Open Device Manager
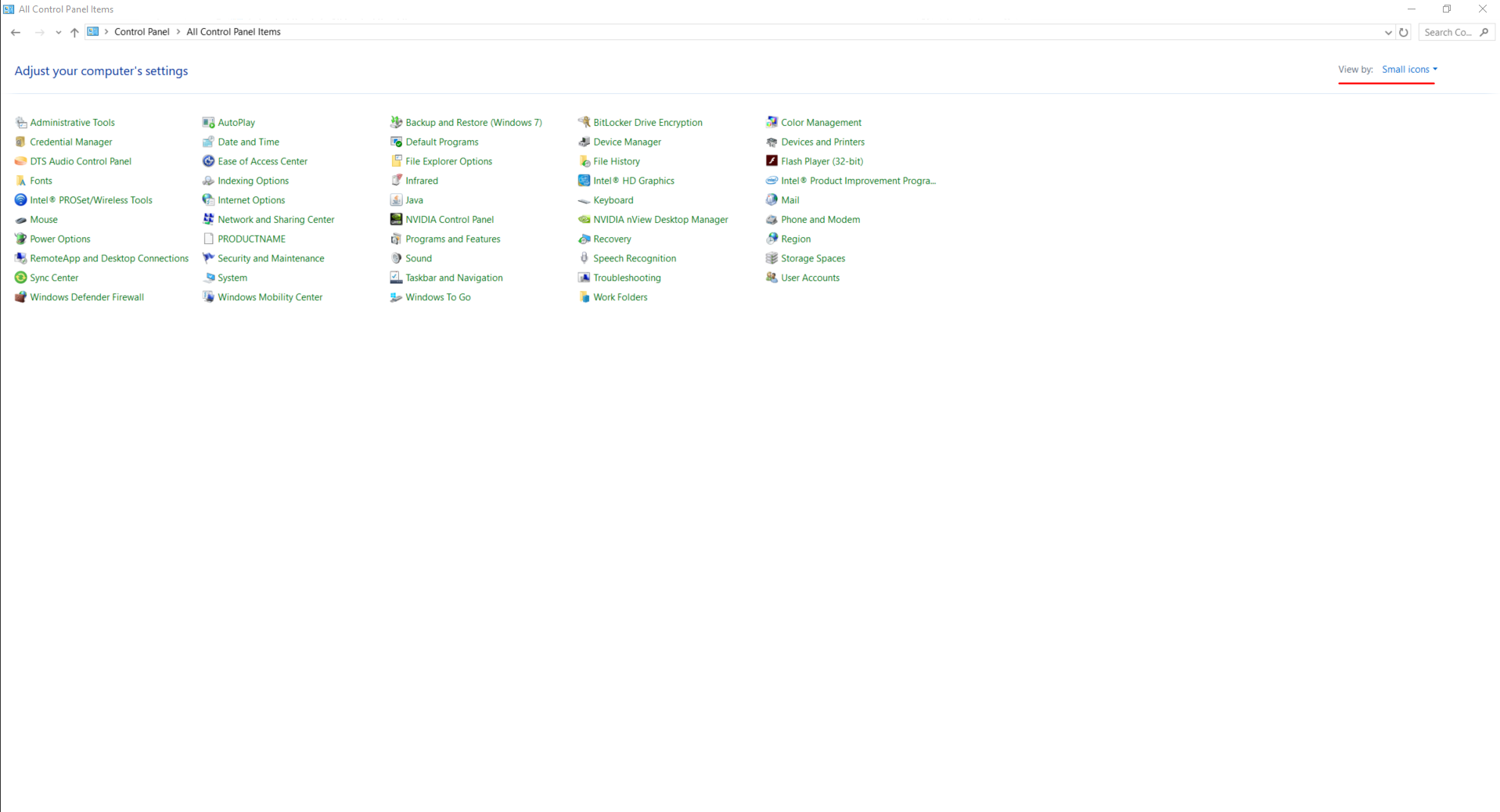This screenshot has height=812, width=1500. [627, 142]
